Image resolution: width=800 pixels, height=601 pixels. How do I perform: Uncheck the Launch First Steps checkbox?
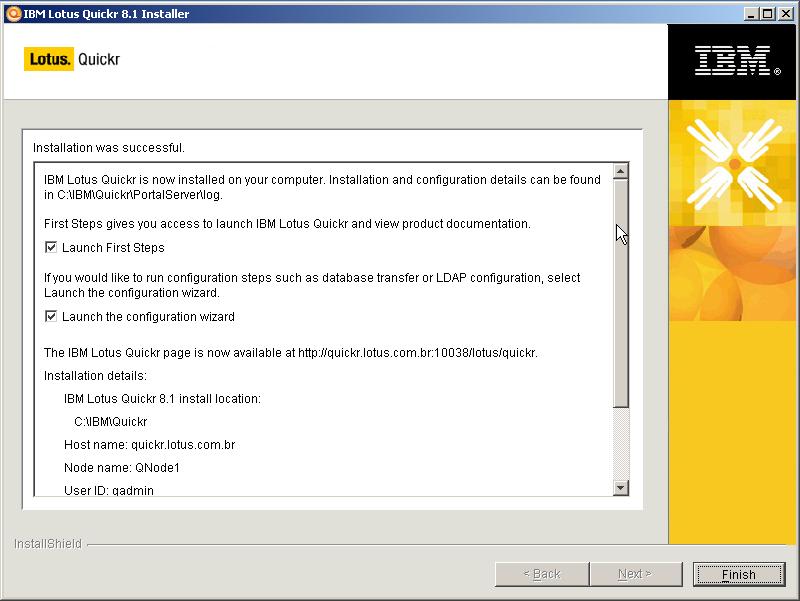point(51,247)
